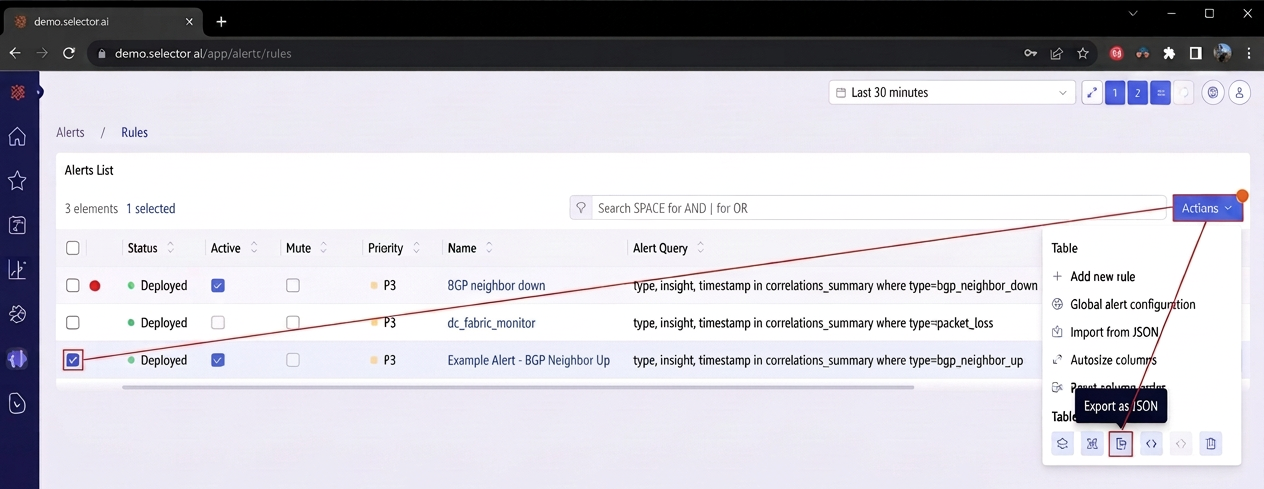Tick the select-all checkbox in table header
This screenshot has width=1264, height=489.
point(73,248)
